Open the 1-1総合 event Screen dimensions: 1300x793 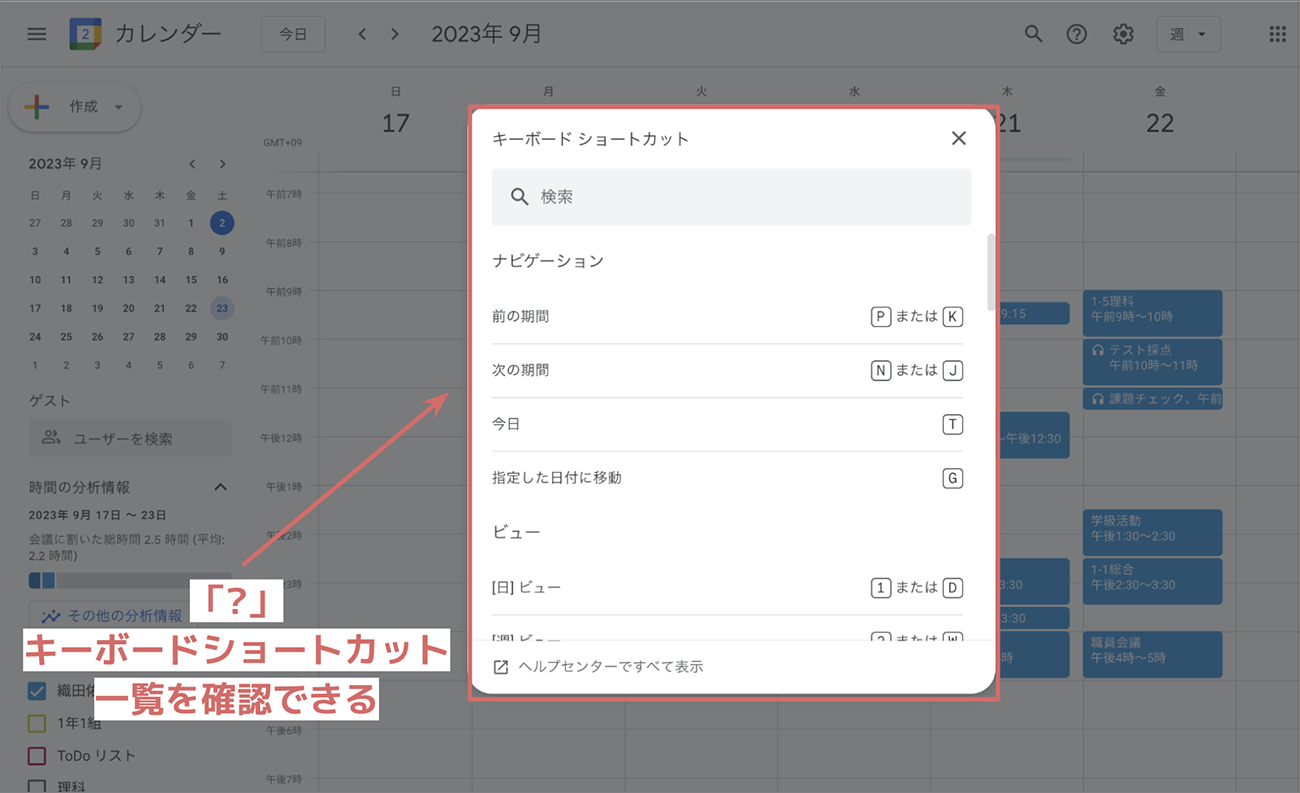coord(1152,581)
